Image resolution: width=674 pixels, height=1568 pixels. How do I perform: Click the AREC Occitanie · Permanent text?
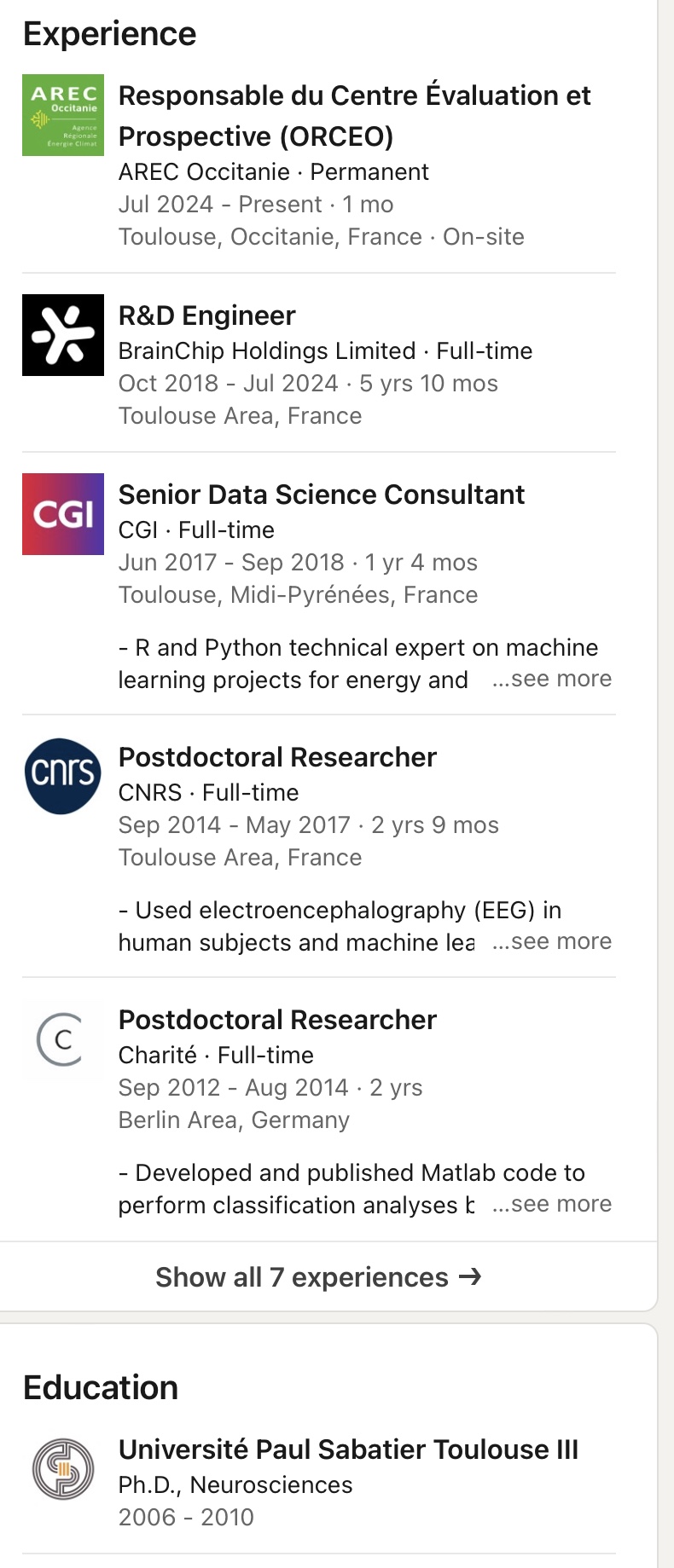click(273, 171)
